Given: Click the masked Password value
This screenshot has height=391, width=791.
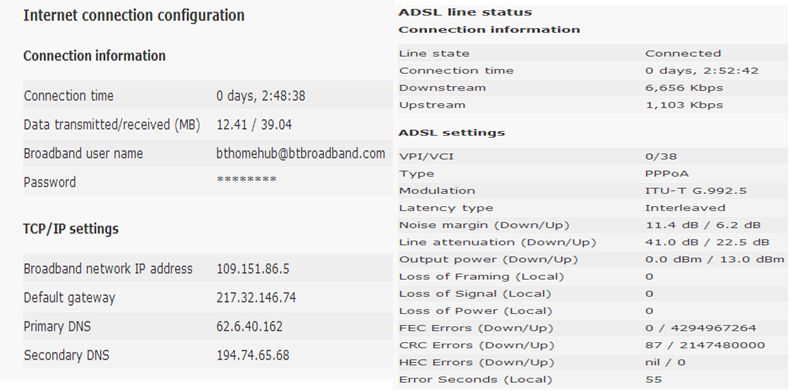Looking at the screenshot, I should pyautogui.click(x=246, y=180).
